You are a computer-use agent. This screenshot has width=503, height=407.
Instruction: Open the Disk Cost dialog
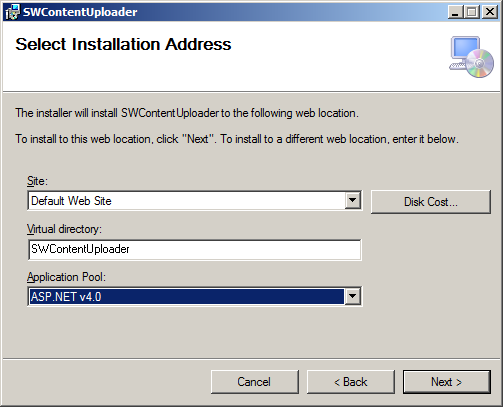point(431,202)
